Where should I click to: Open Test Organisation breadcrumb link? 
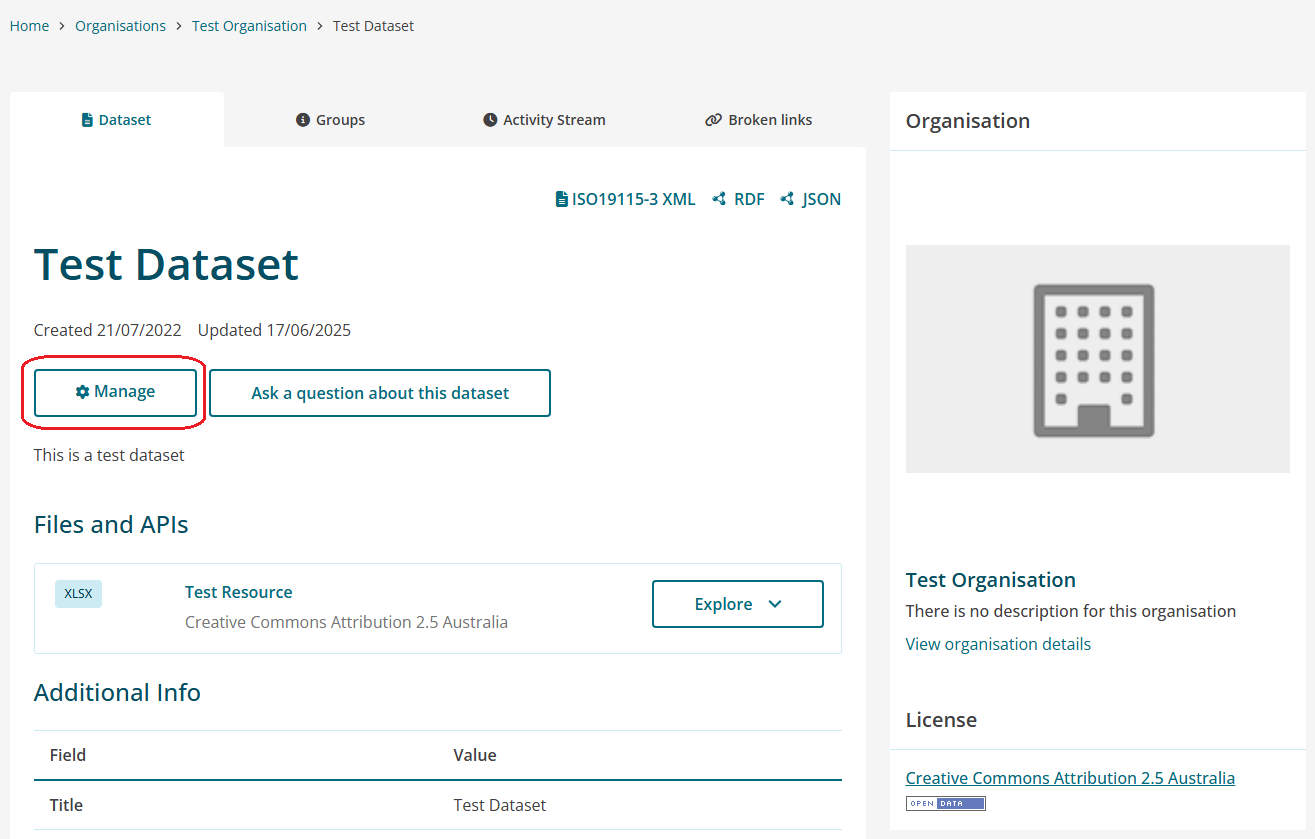click(x=249, y=26)
